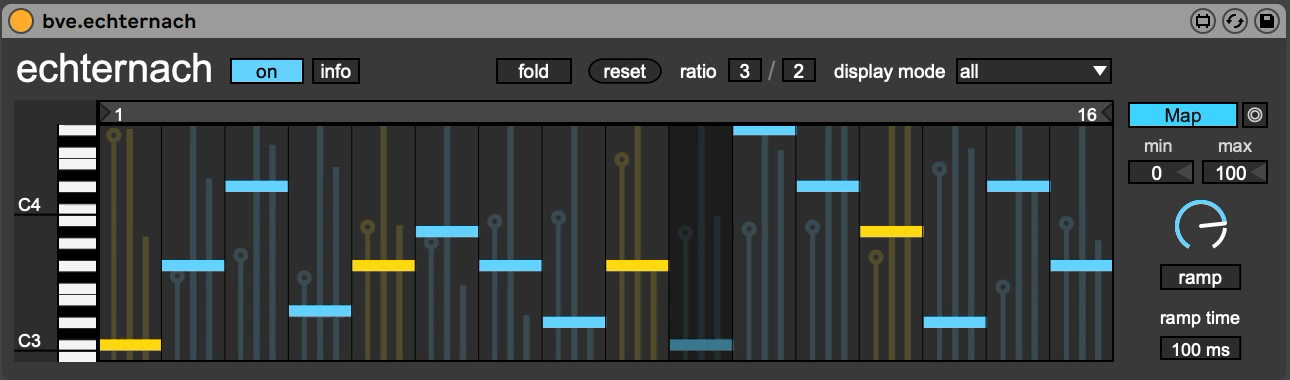Select the blue note bar in step 7
This screenshot has width=1290, height=380.
(x=510, y=265)
